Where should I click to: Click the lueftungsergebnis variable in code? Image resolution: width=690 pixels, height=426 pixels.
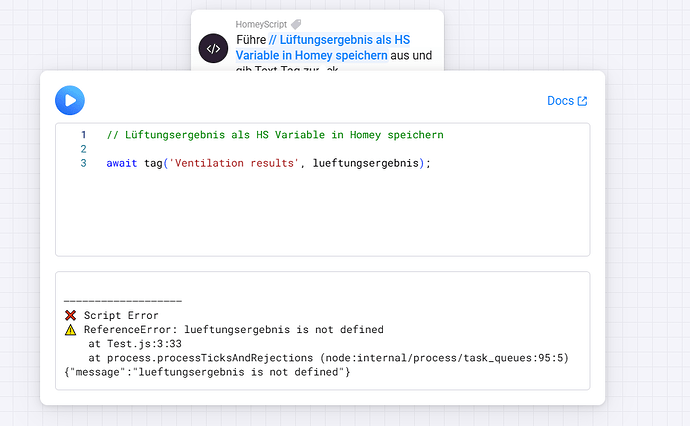coord(366,163)
